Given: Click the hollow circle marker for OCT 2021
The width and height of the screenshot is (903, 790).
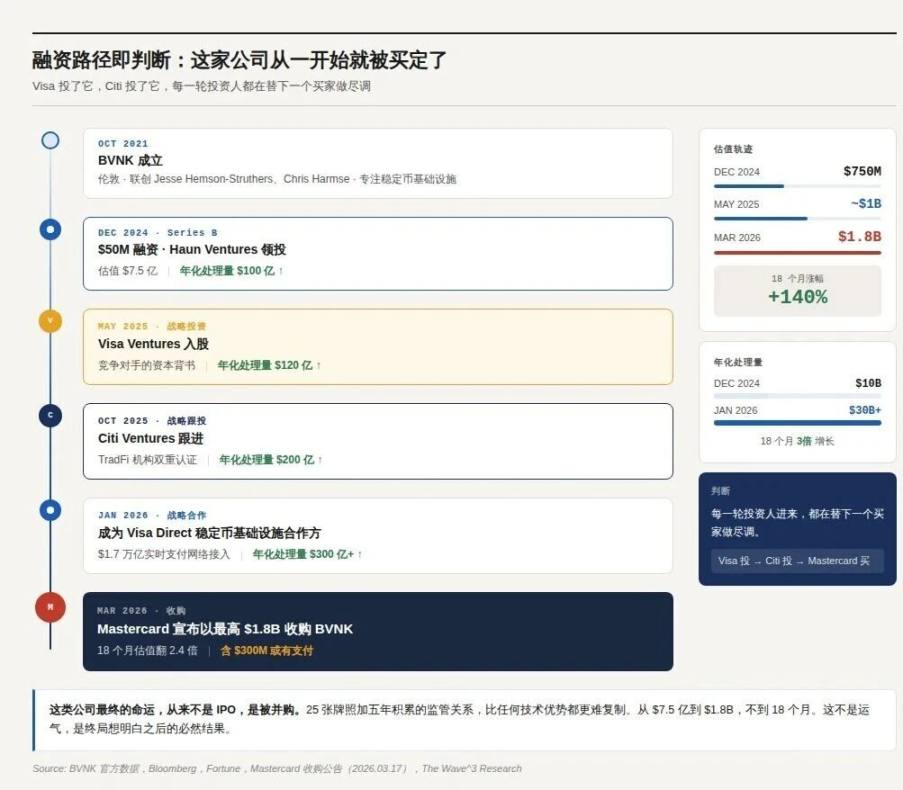Looking at the screenshot, I should 50,141.
